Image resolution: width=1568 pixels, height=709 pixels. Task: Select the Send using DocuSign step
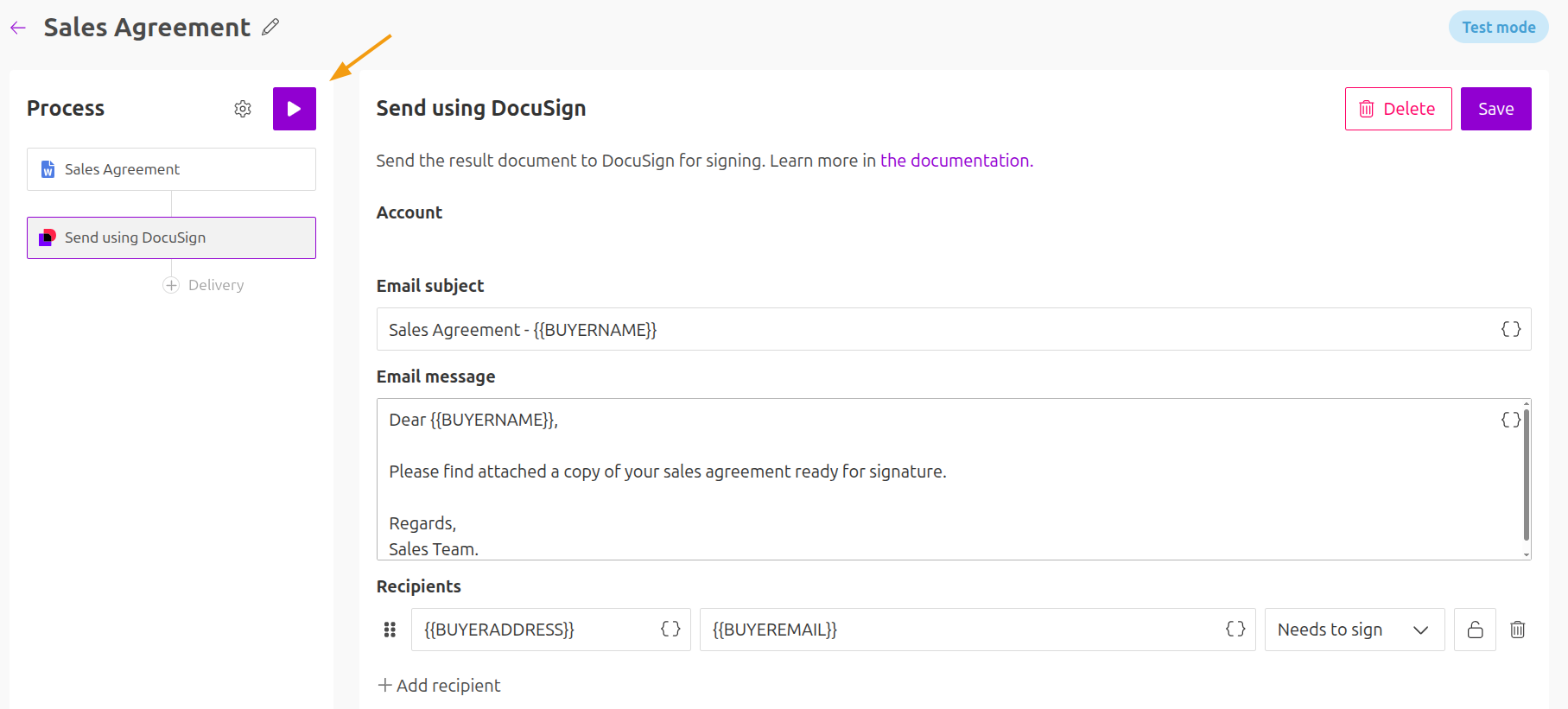pos(171,237)
